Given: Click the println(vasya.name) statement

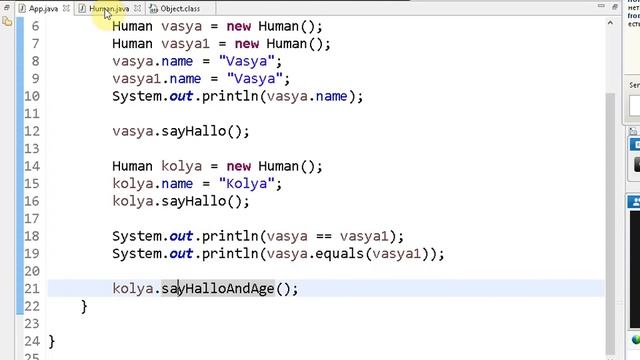Looking at the screenshot, I should coord(238,97).
